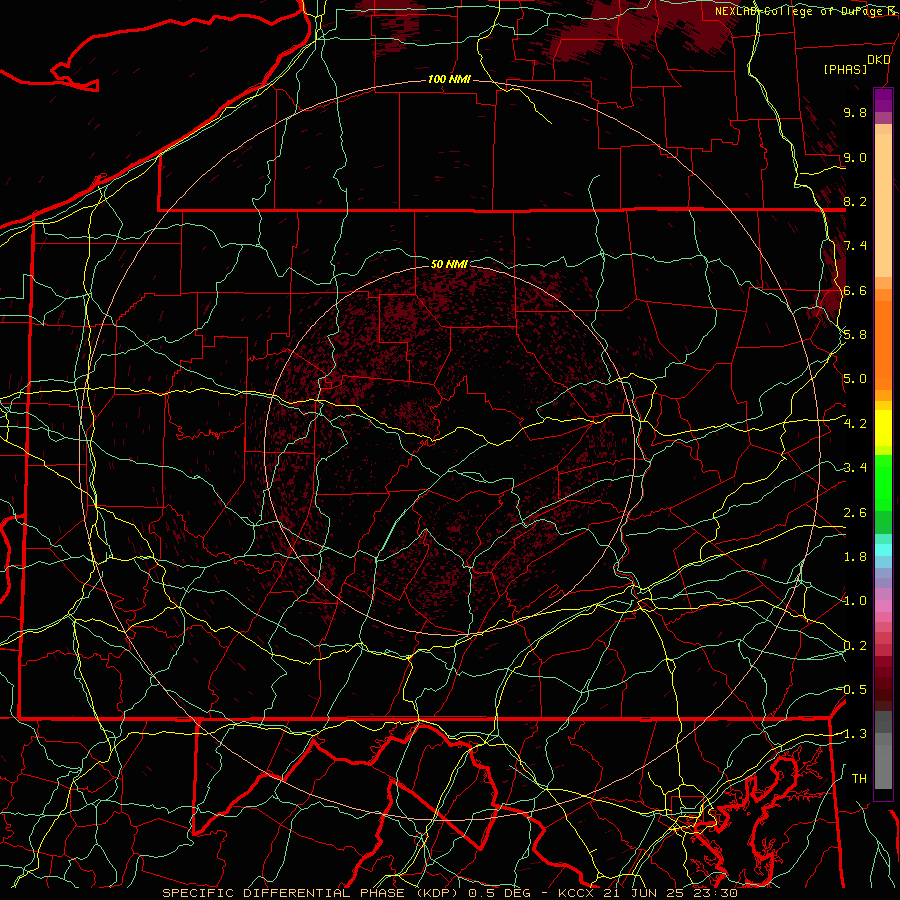
Task: Click the [PHAS] legend unit label
Action: pos(845,70)
